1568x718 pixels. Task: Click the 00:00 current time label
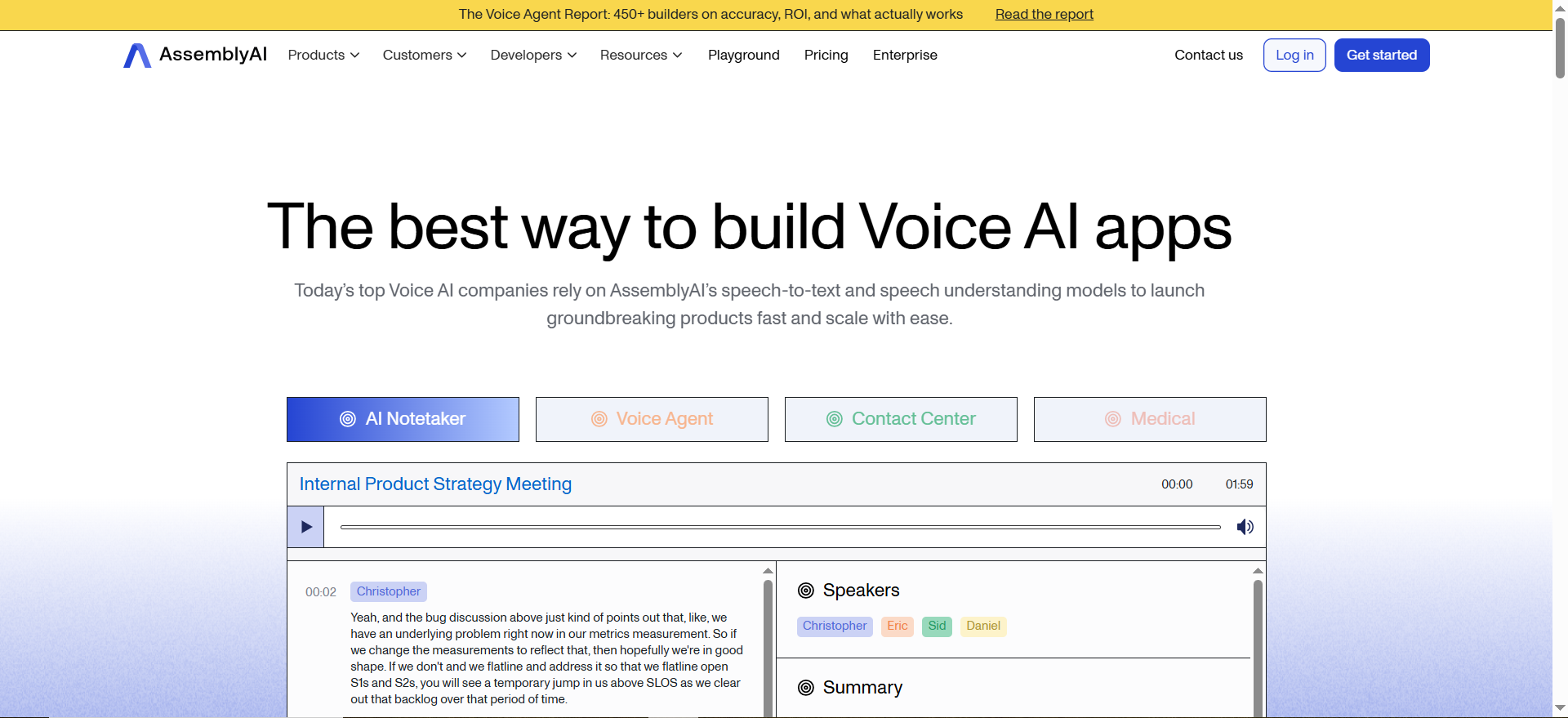click(x=1177, y=484)
